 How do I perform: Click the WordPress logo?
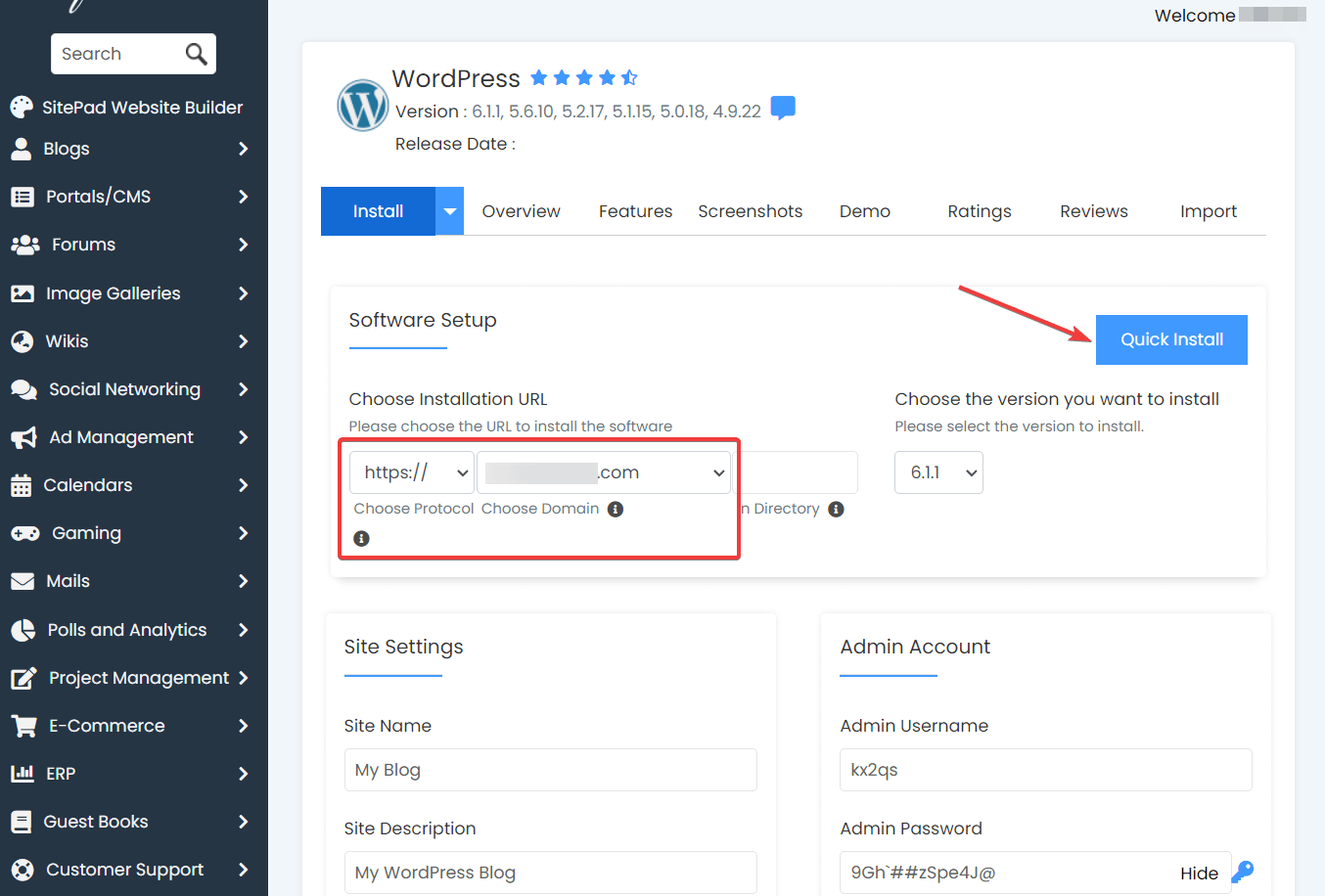(x=362, y=105)
